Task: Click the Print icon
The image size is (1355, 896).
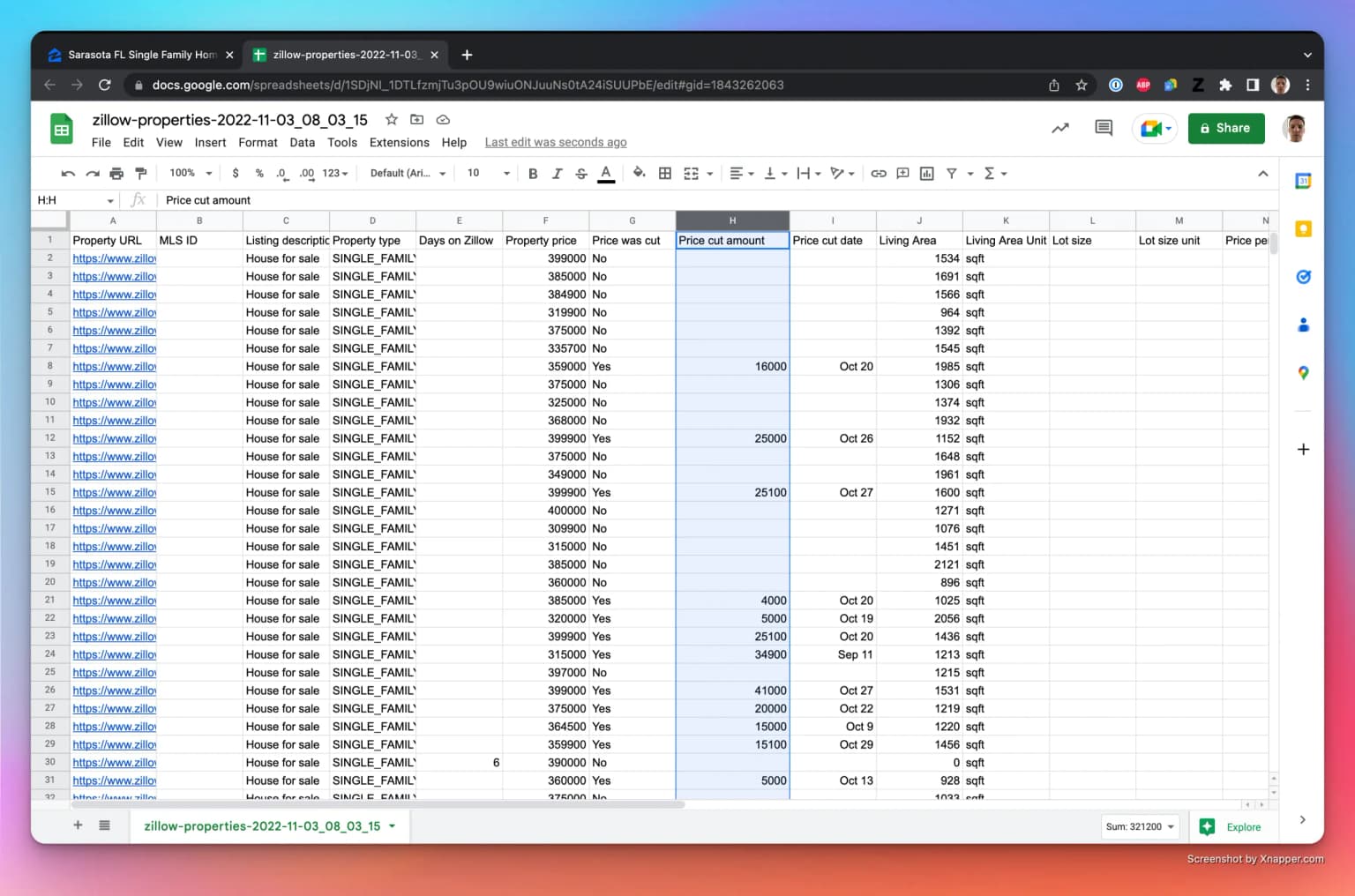Action: (x=116, y=174)
